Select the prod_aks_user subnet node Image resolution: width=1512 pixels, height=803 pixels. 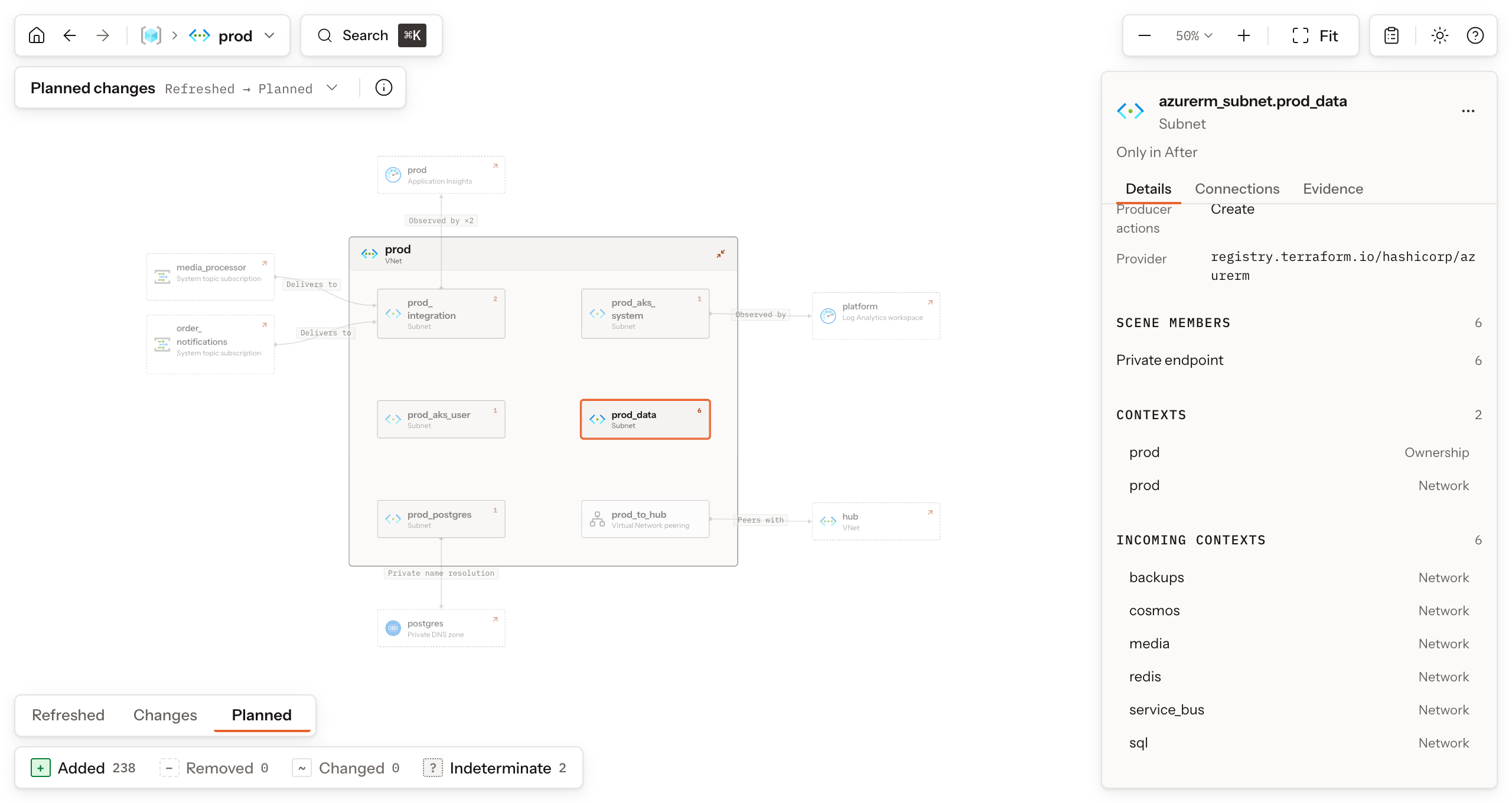click(x=441, y=419)
